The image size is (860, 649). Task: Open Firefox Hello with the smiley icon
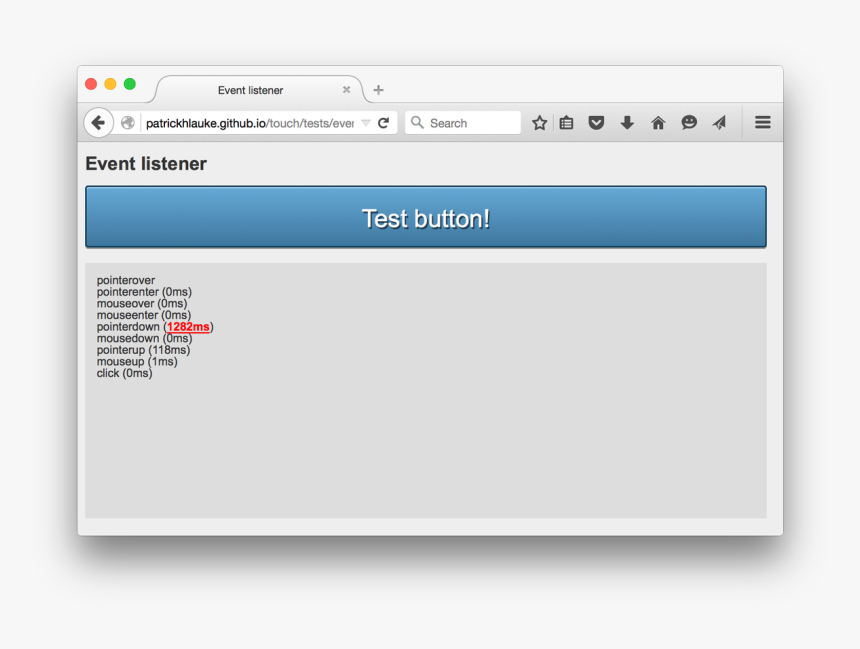pos(689,122)
